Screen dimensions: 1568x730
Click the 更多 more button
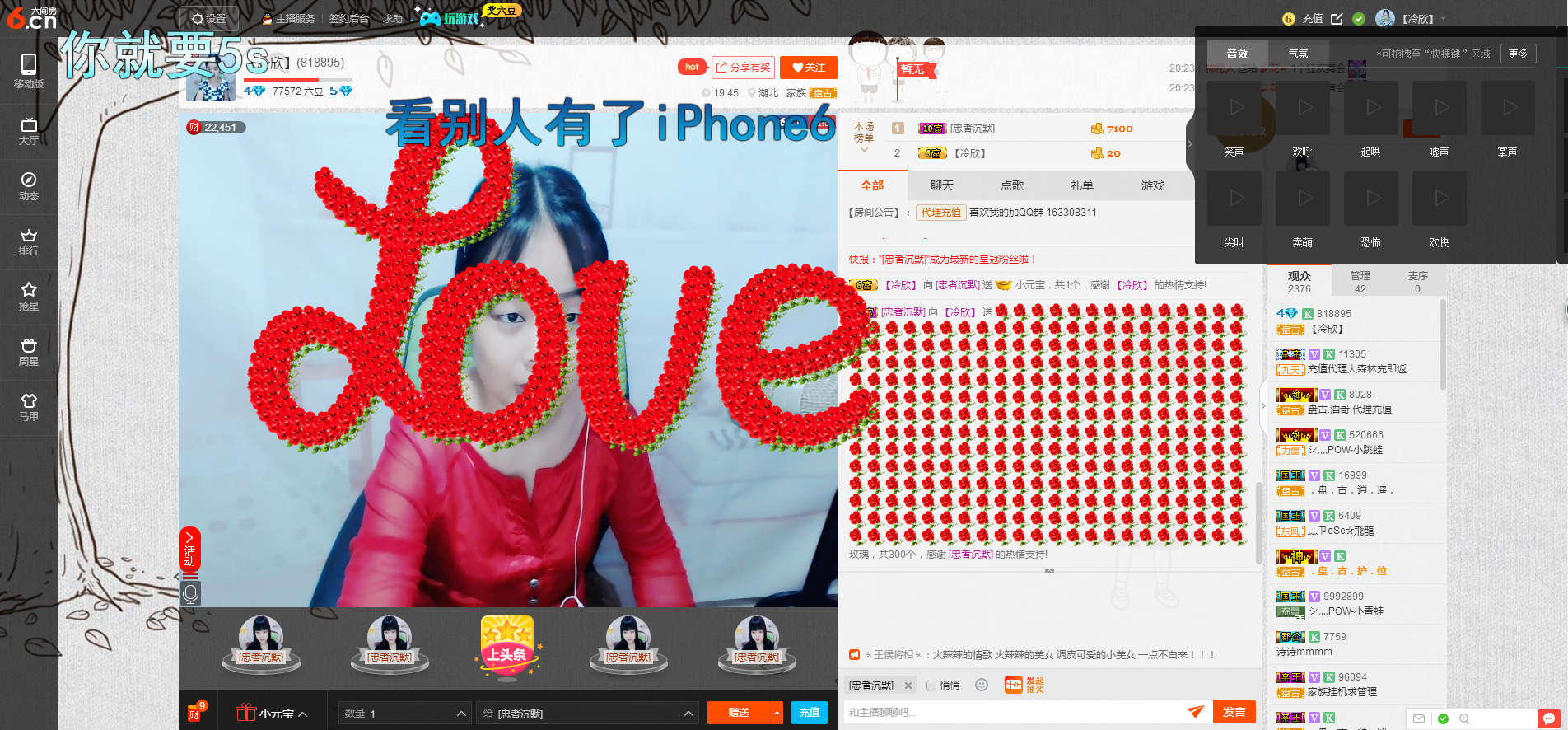pyautogui.click(x=1519, y=54)
